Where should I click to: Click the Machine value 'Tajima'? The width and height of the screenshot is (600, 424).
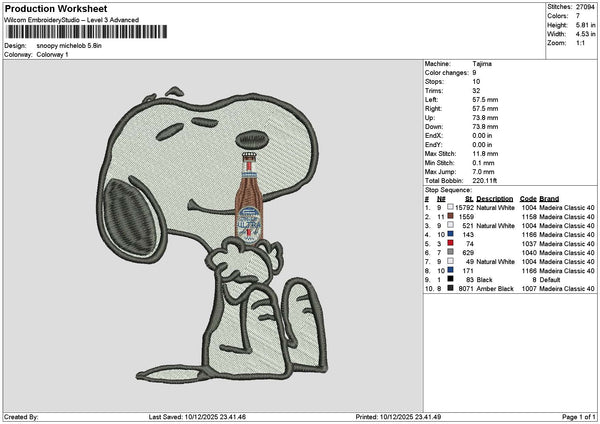pyautogui.click(x=482, y=64)
